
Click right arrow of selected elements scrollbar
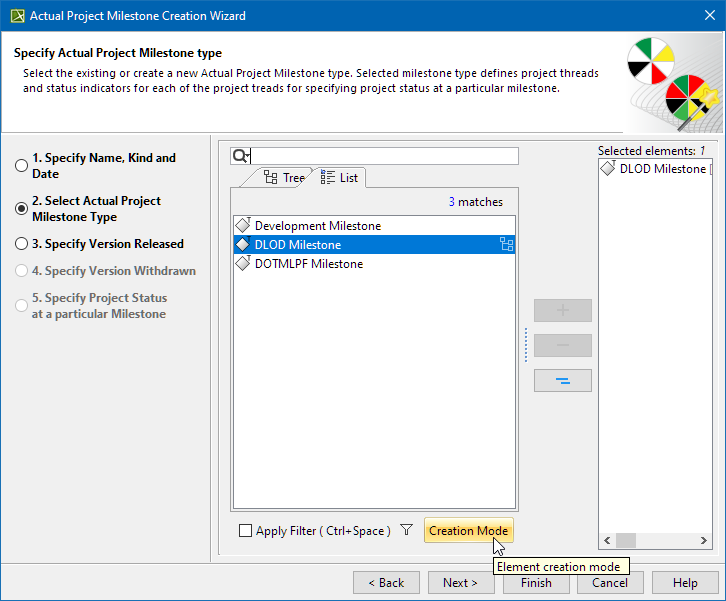[704, 540]
